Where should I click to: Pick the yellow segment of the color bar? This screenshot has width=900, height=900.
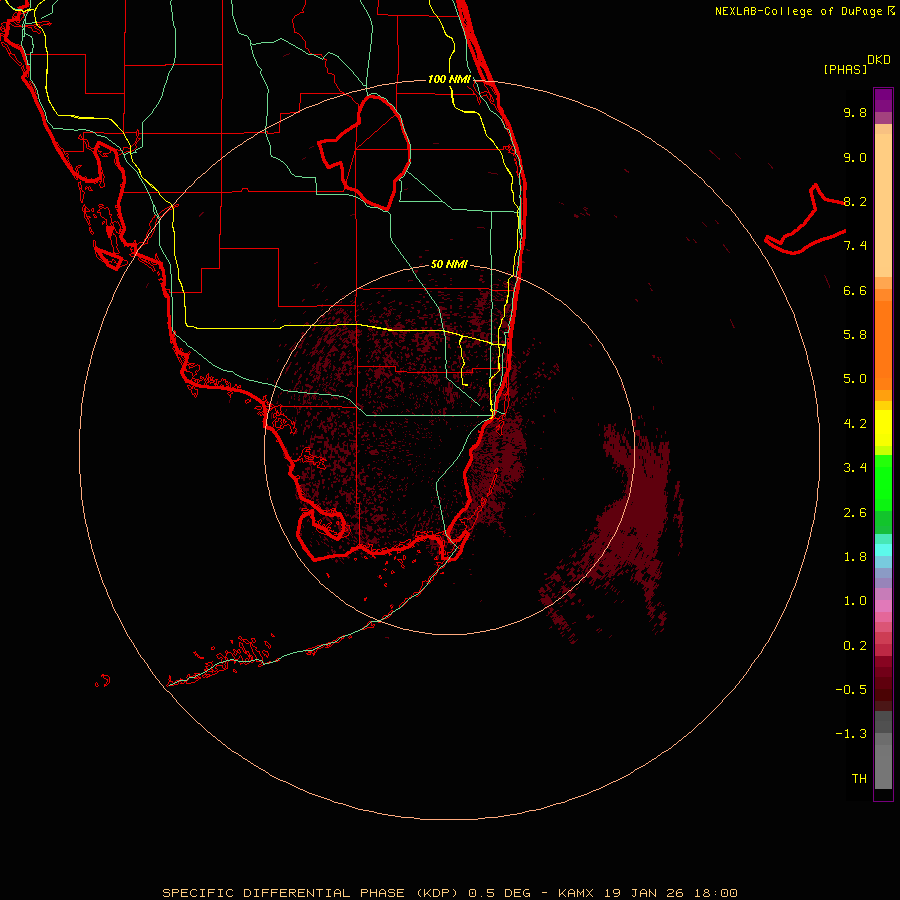coord(883,428)
